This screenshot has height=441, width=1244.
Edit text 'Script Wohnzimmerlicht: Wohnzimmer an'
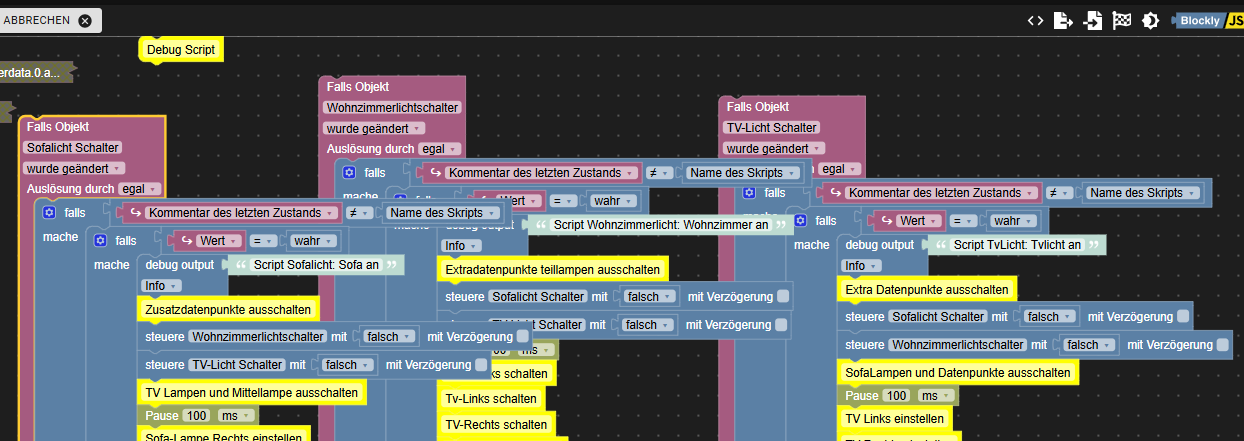click(660, 225)
